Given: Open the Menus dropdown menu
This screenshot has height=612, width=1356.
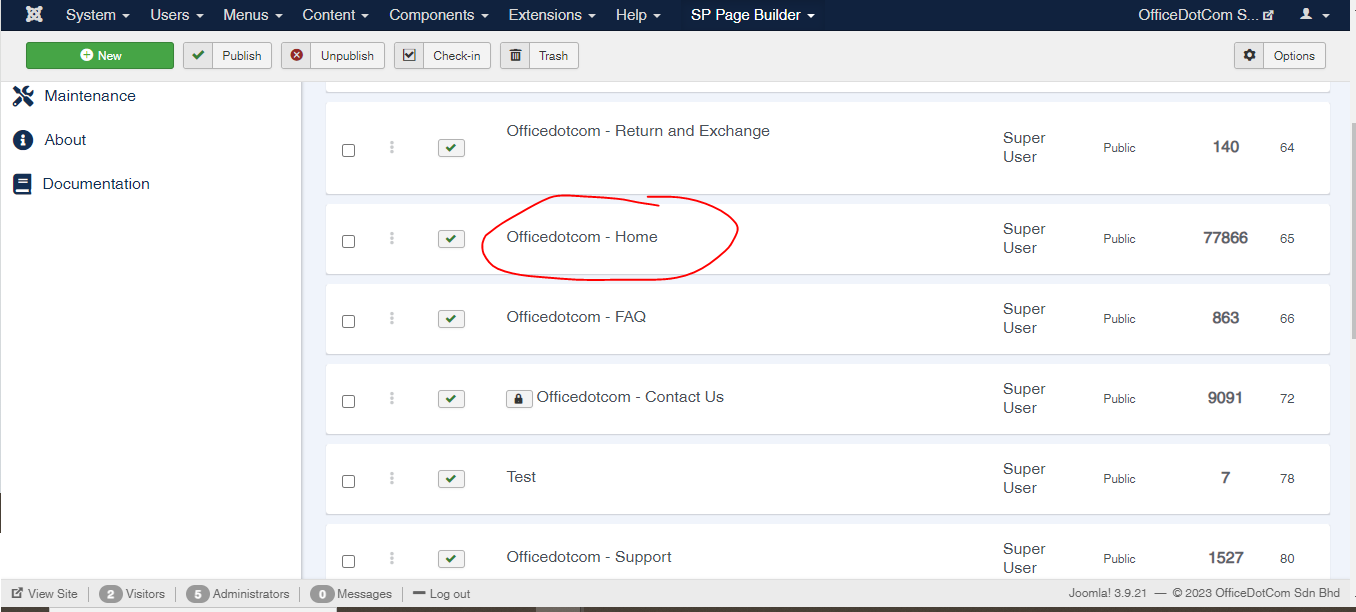Looking at the screenshot, I should point(253,15).
